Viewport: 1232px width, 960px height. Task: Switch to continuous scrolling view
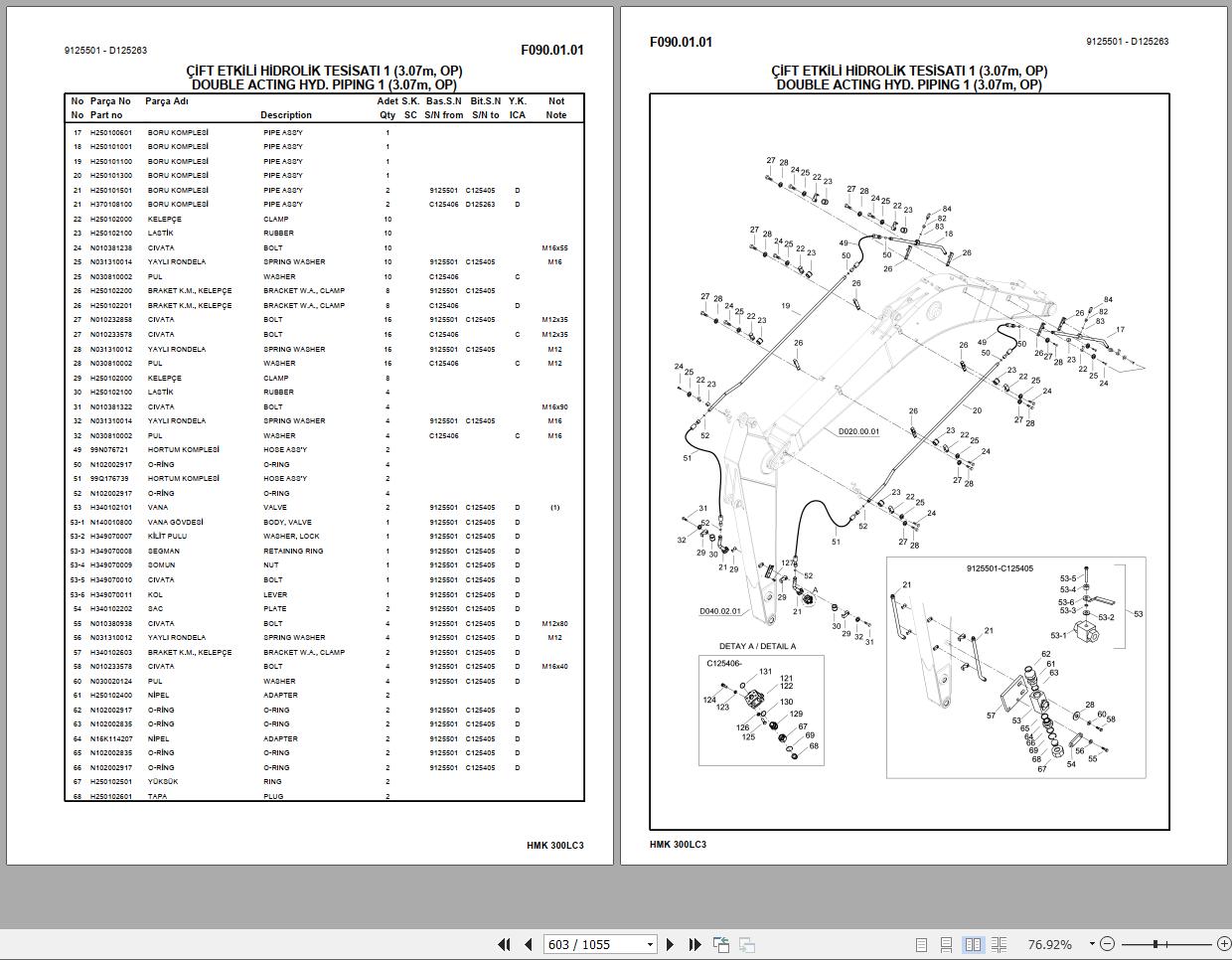point(947,944)
